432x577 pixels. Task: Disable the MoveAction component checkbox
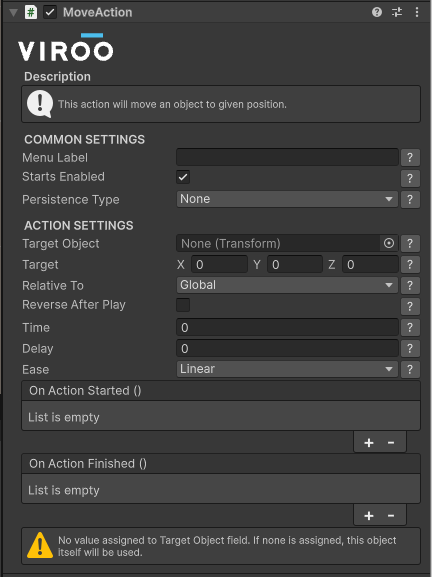pyautogui.click(x=50, y=13)
